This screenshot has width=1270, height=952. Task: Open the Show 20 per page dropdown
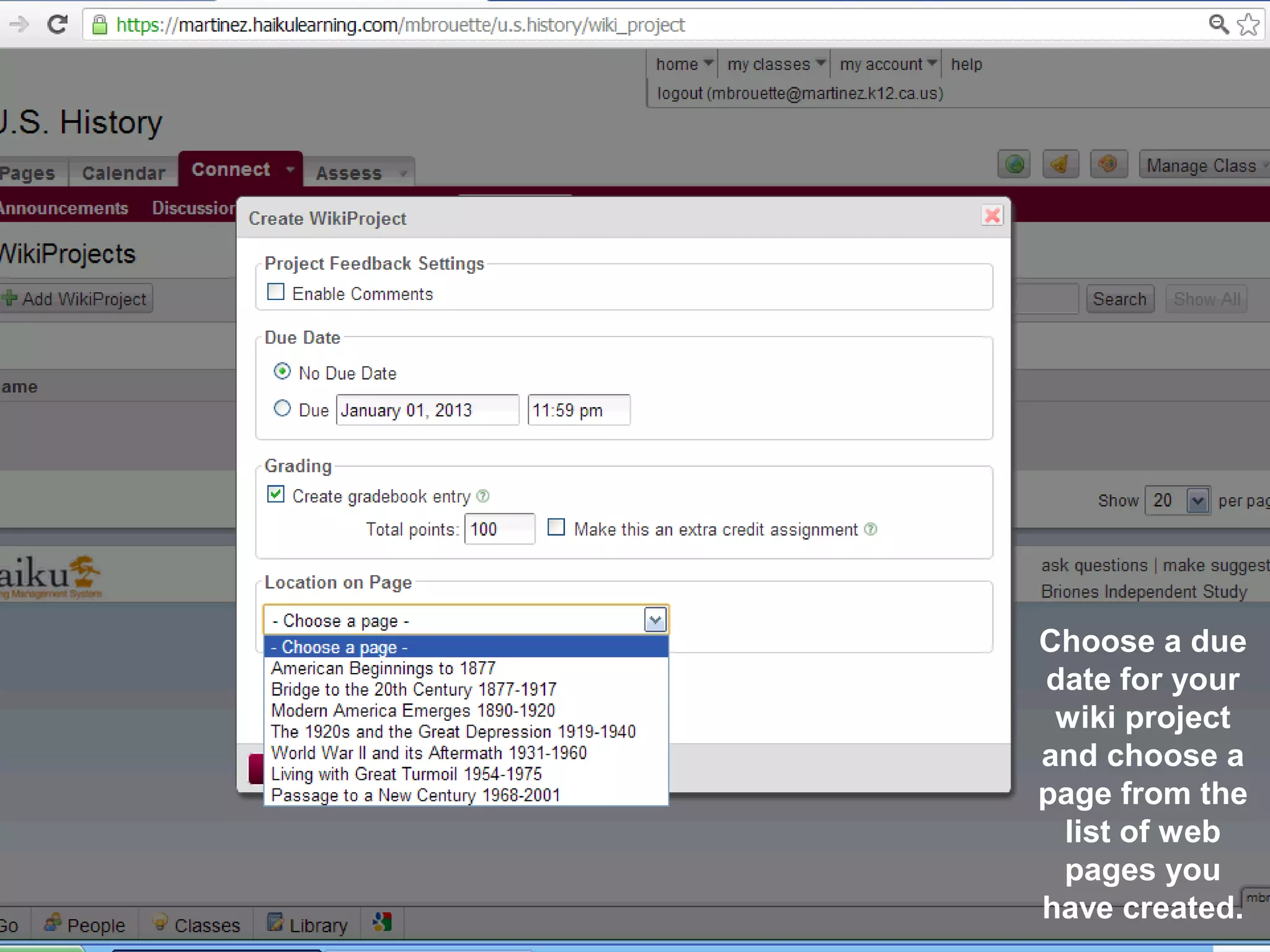click(1178, 500)
